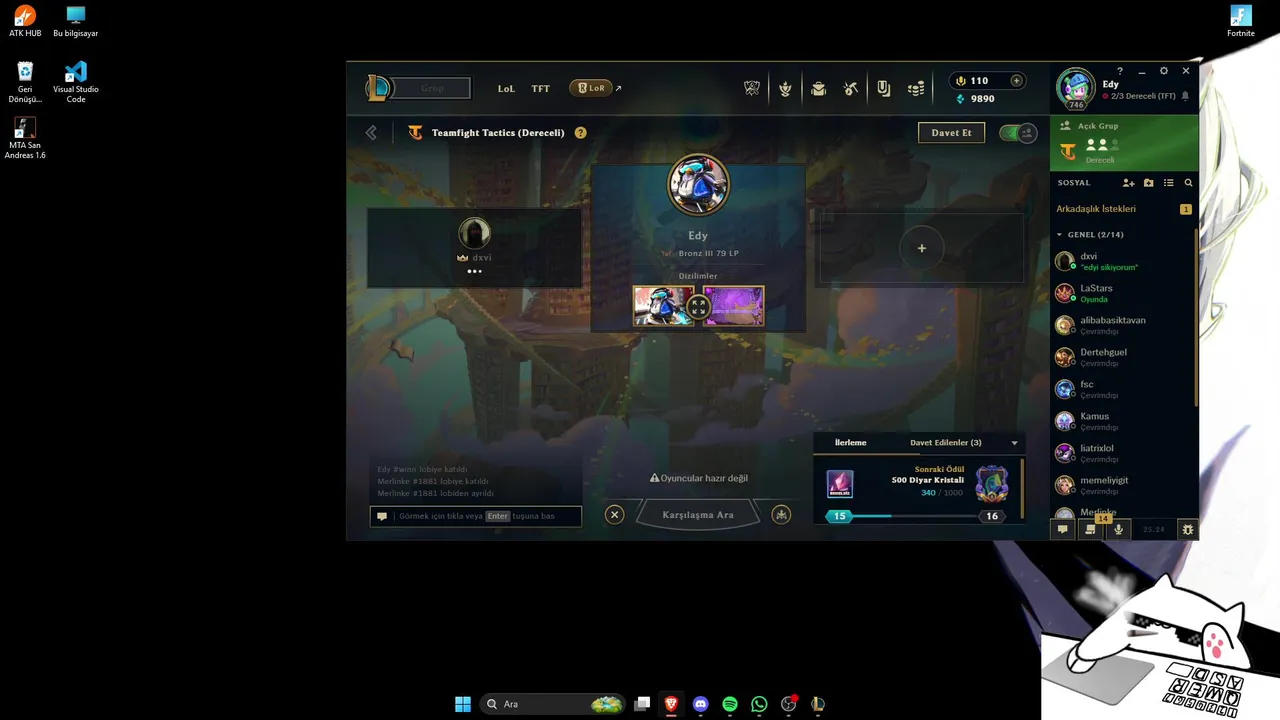Viewport: 1280px width, 720px height.
Task: Click the Davet Et button
Action: 951,133
